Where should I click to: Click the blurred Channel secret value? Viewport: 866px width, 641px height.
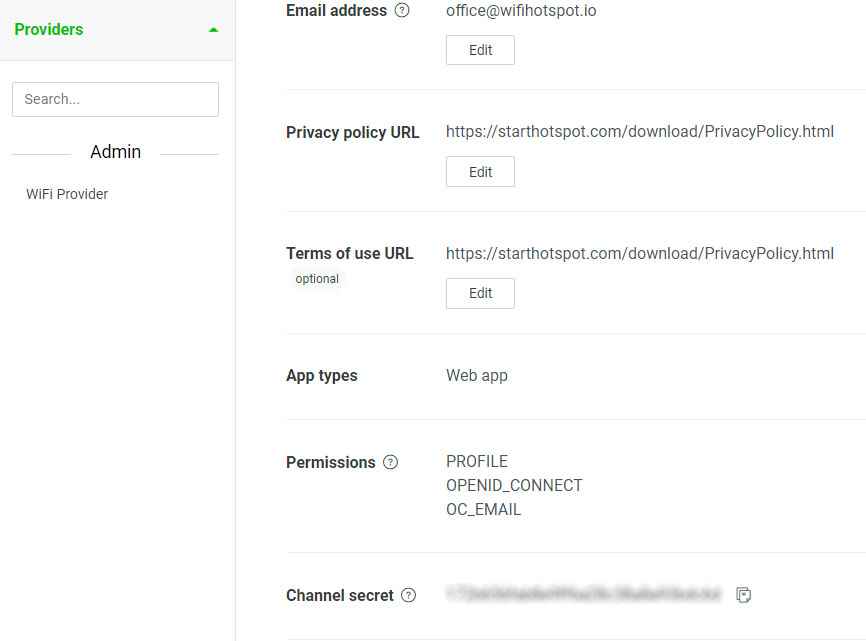click(x=584, y=594)
